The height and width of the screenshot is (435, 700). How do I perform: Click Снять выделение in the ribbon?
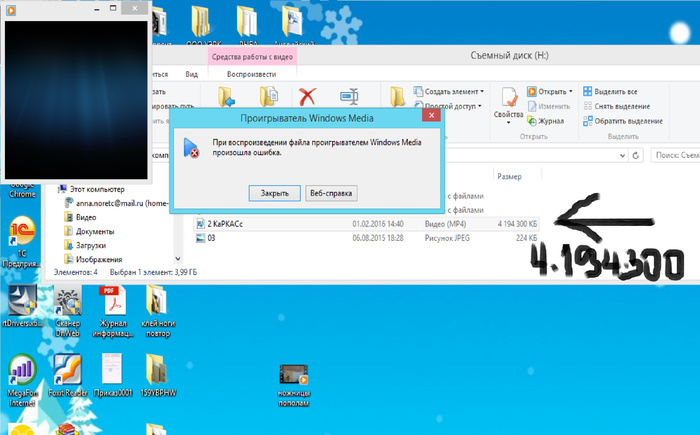[617, 106]
